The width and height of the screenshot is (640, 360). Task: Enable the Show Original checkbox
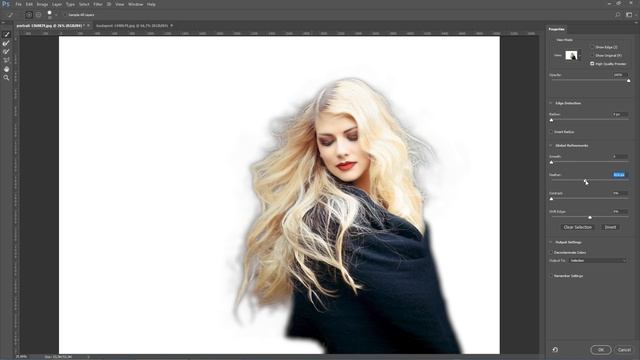(592, 56)
